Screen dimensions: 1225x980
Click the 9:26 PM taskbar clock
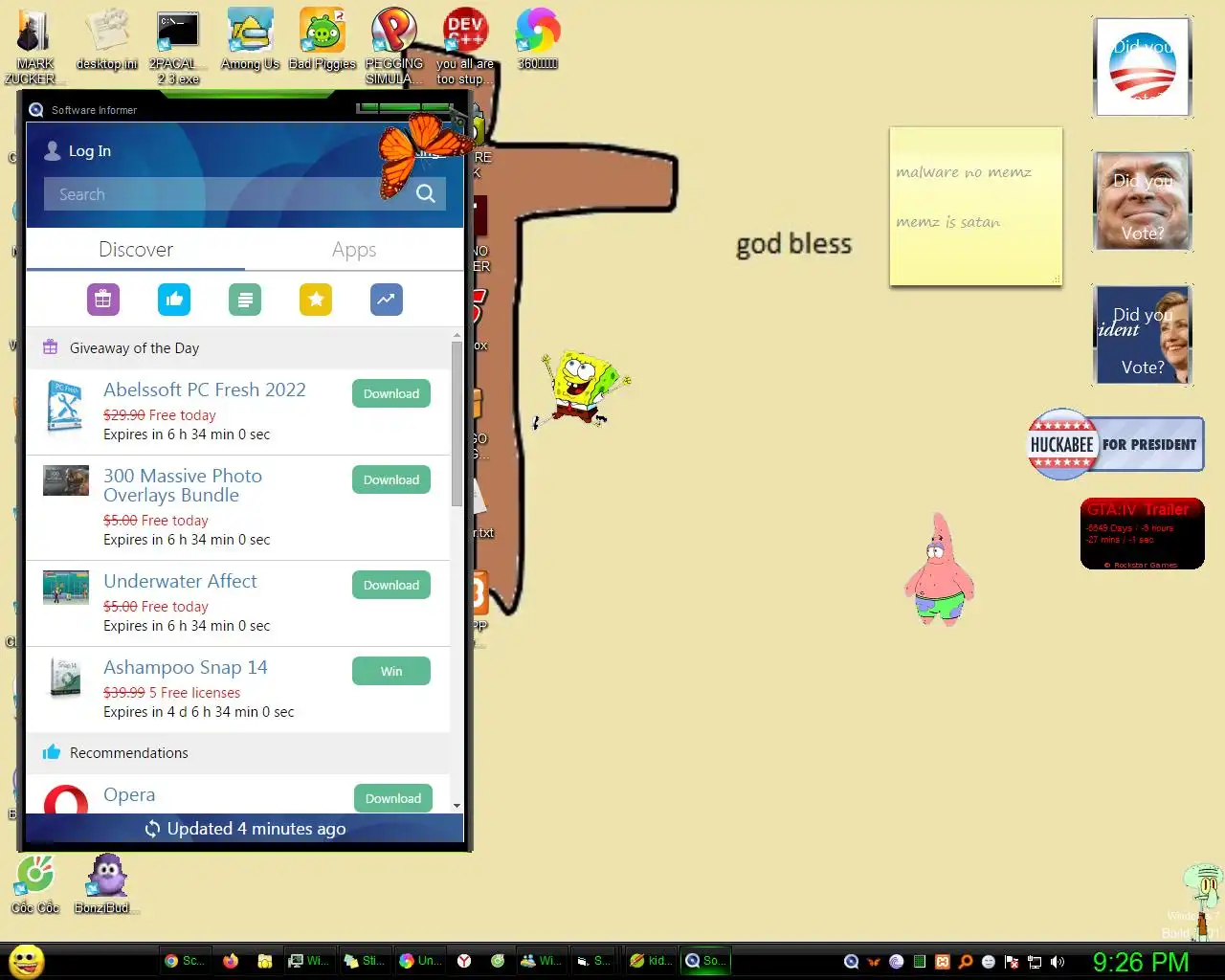tap(1141, 962)
